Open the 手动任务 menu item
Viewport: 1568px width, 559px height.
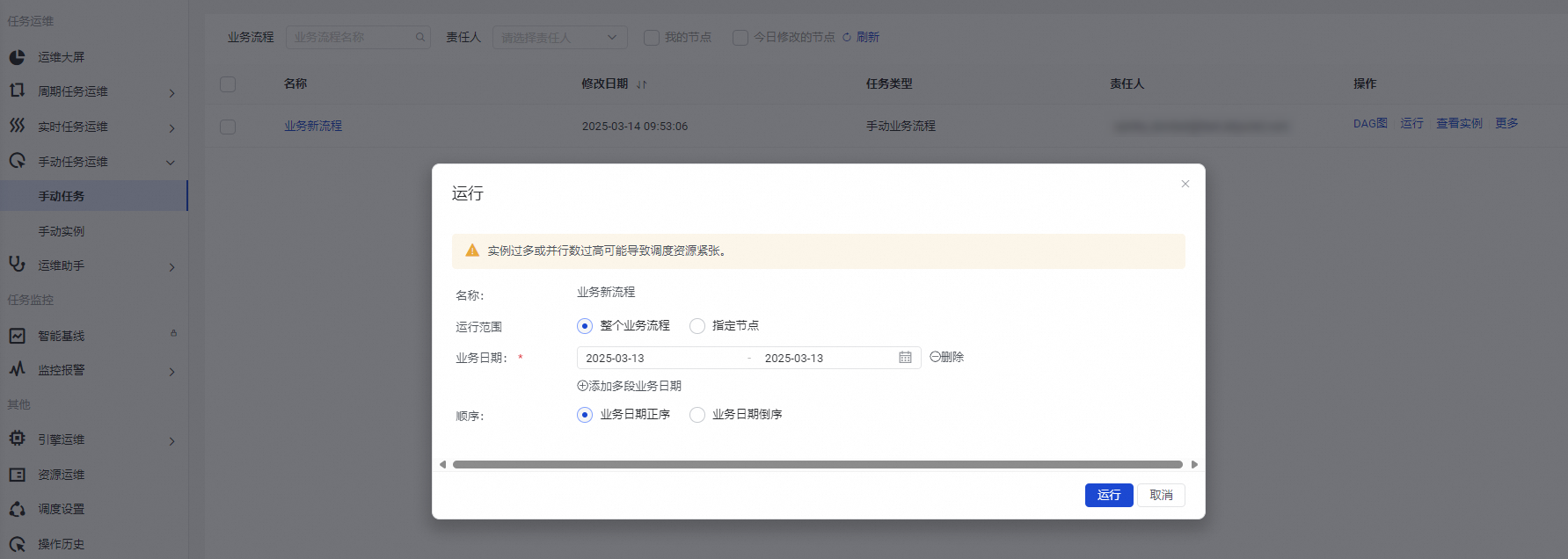tap(94, 196)
